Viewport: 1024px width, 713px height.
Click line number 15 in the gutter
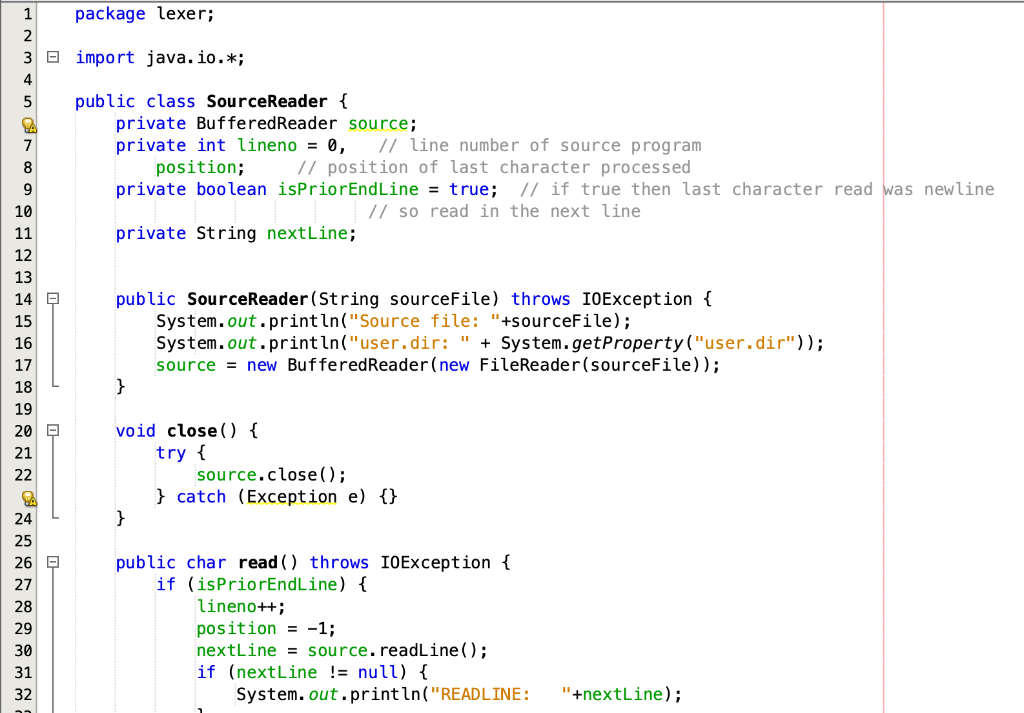22,320
